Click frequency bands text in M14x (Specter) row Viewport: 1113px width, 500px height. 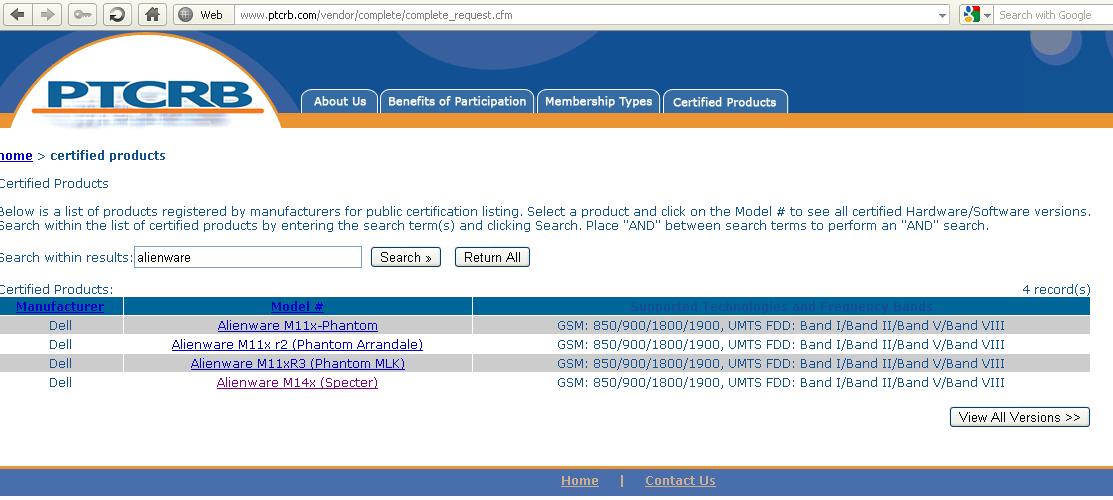point(781,383)
